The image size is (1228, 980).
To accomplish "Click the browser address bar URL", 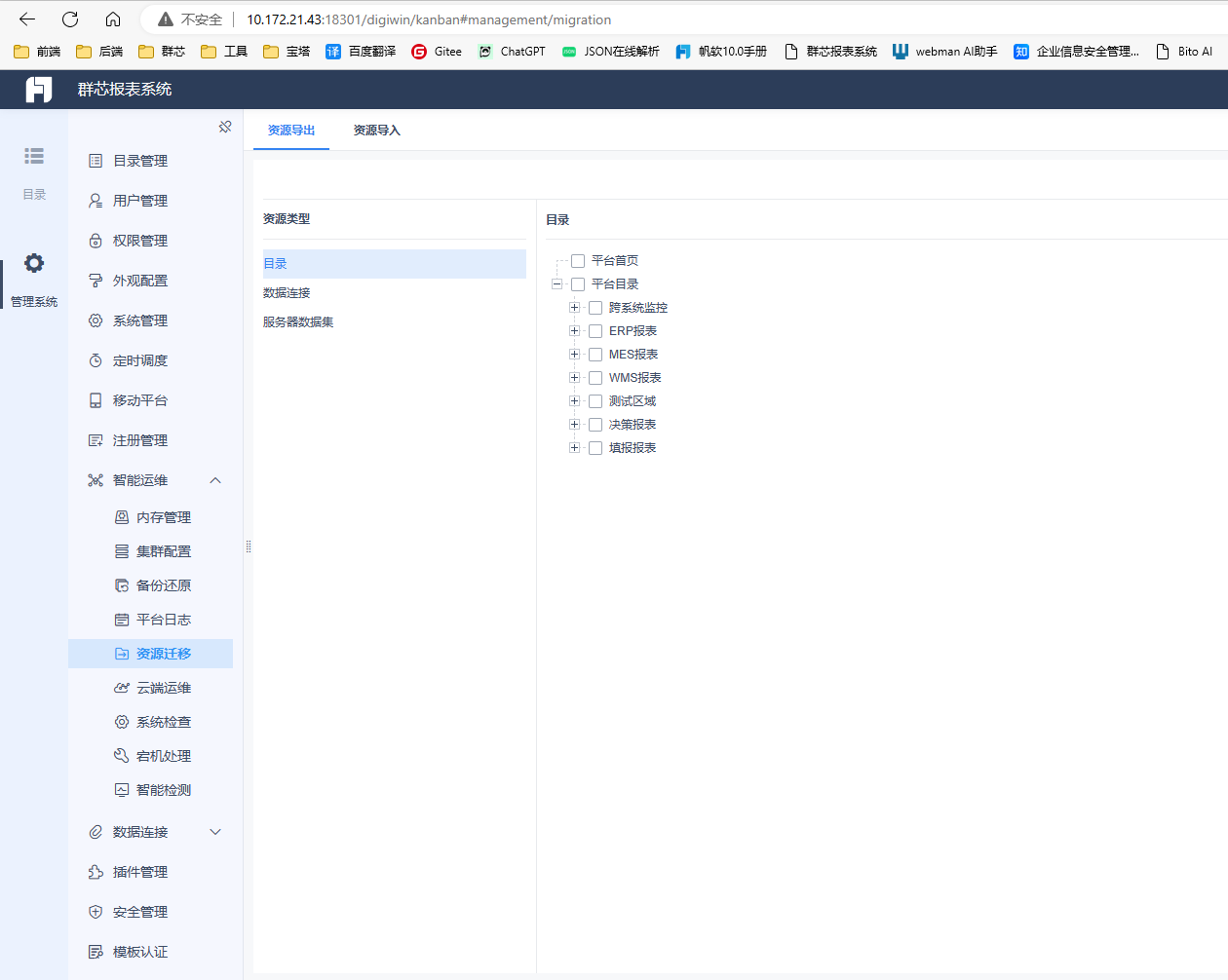I will [x=429, y=19].
